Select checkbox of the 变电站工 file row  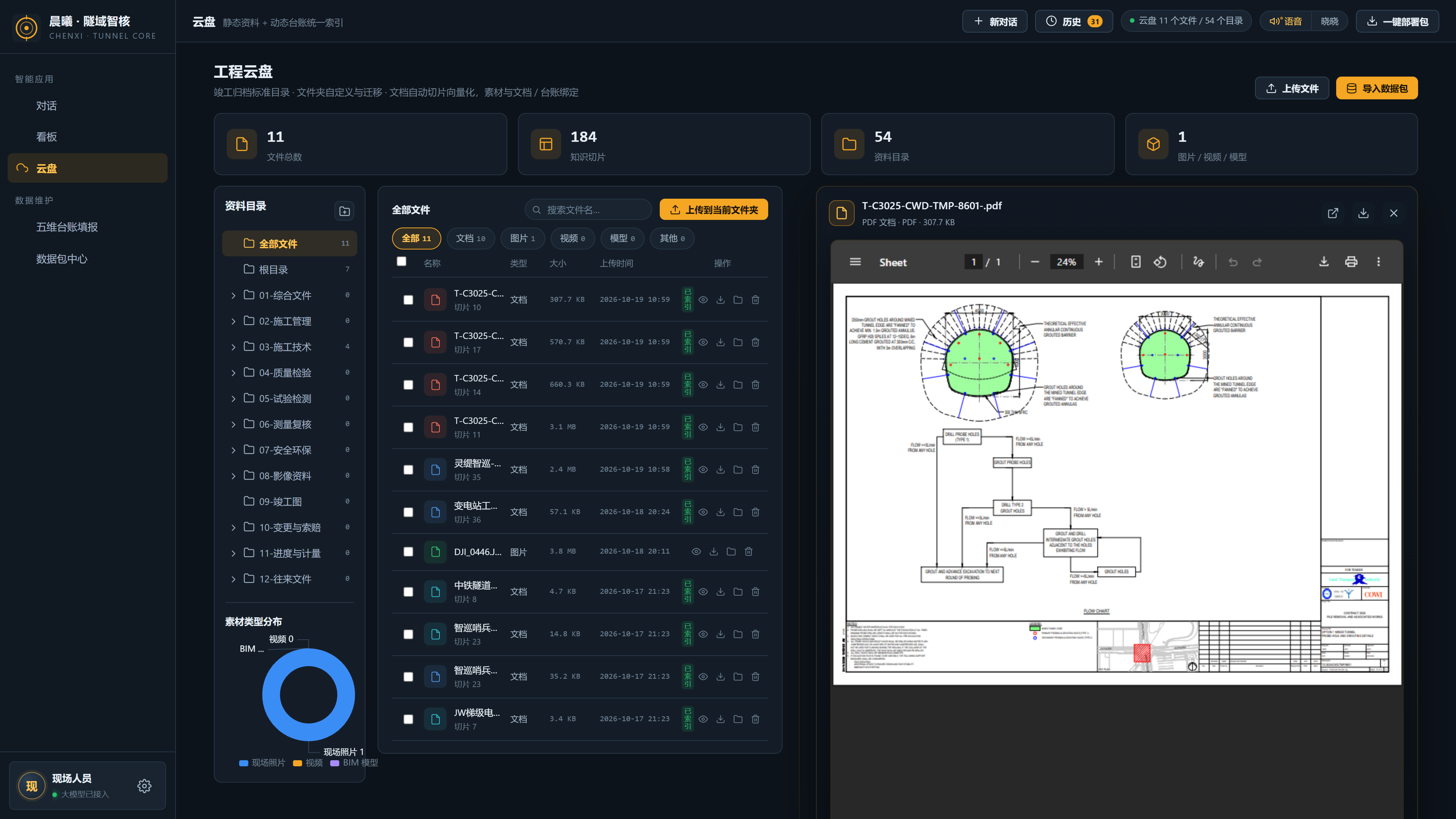(x=408, y=512)
